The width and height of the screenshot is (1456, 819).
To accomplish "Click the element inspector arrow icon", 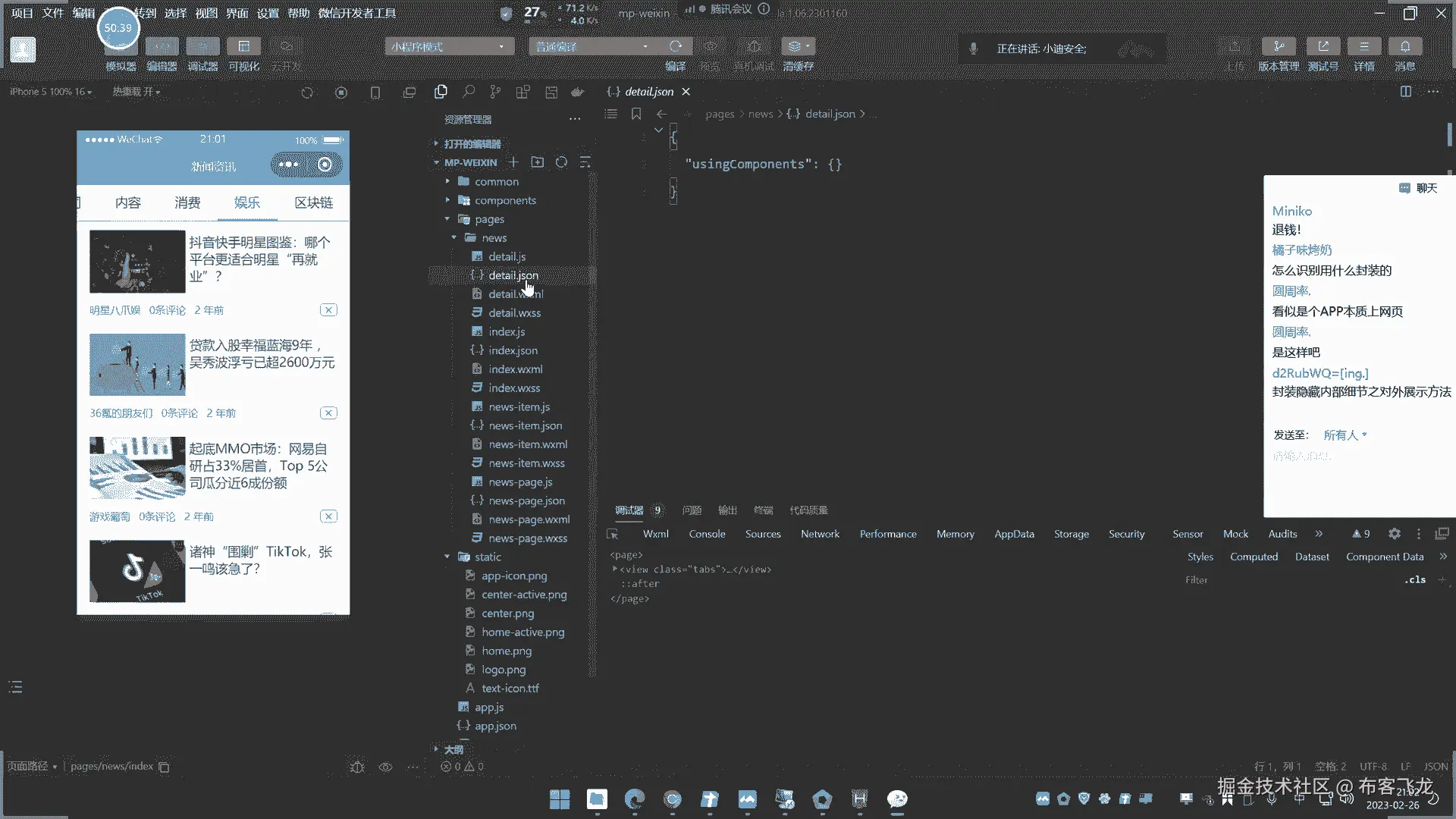I will (613, 534).
